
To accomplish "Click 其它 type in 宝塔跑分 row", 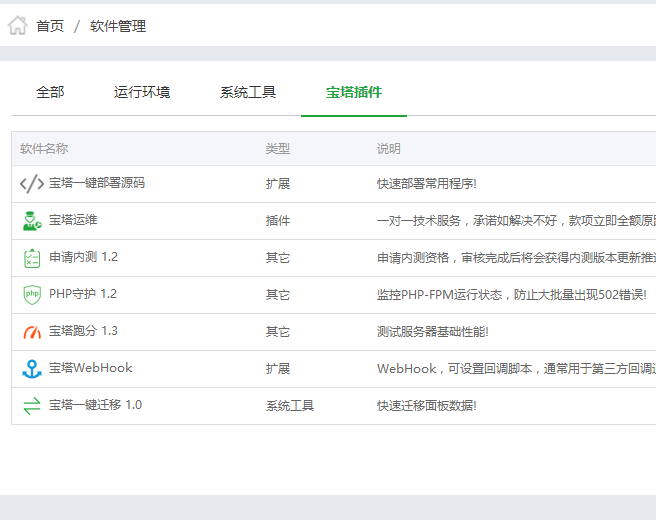I will pyautogui.click(x=278, y=332).
